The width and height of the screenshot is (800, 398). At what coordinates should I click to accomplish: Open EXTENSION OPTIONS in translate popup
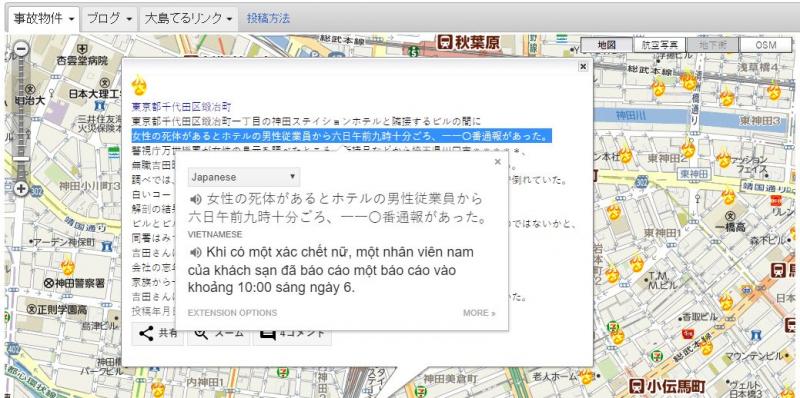233,313
